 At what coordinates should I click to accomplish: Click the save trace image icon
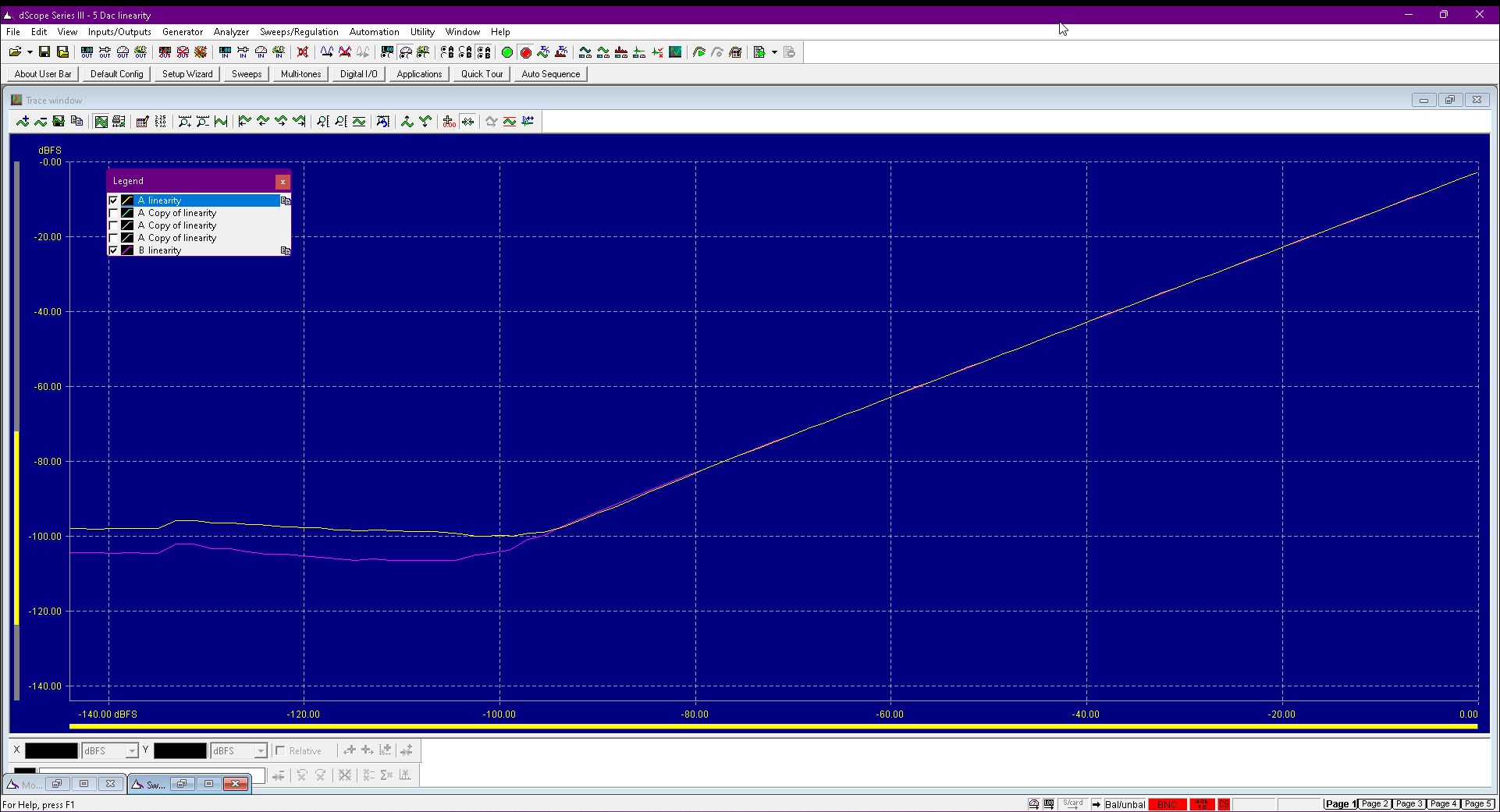(59, 121)
